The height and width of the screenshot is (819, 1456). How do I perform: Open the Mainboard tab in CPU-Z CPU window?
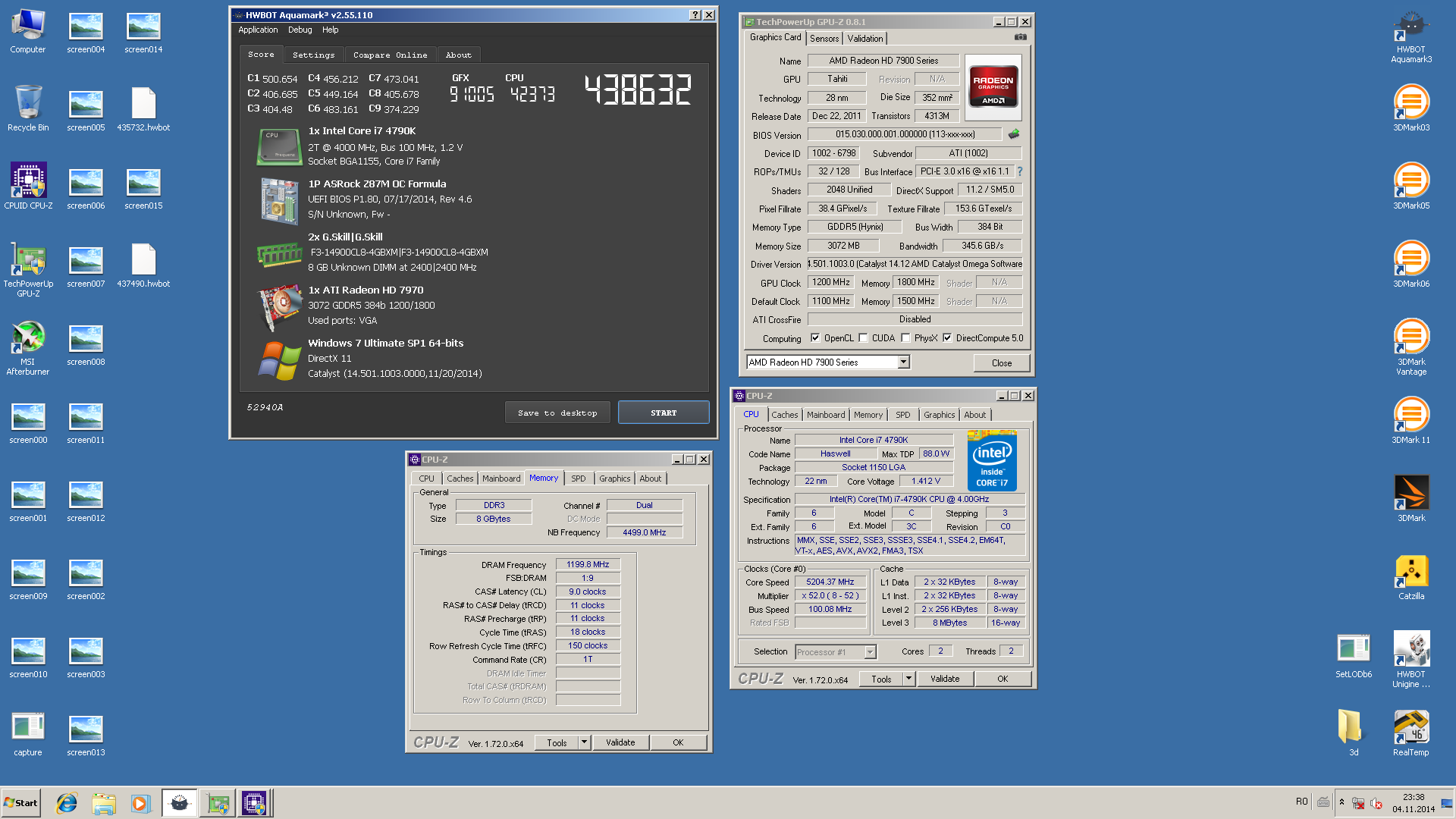tap(825, 415)
